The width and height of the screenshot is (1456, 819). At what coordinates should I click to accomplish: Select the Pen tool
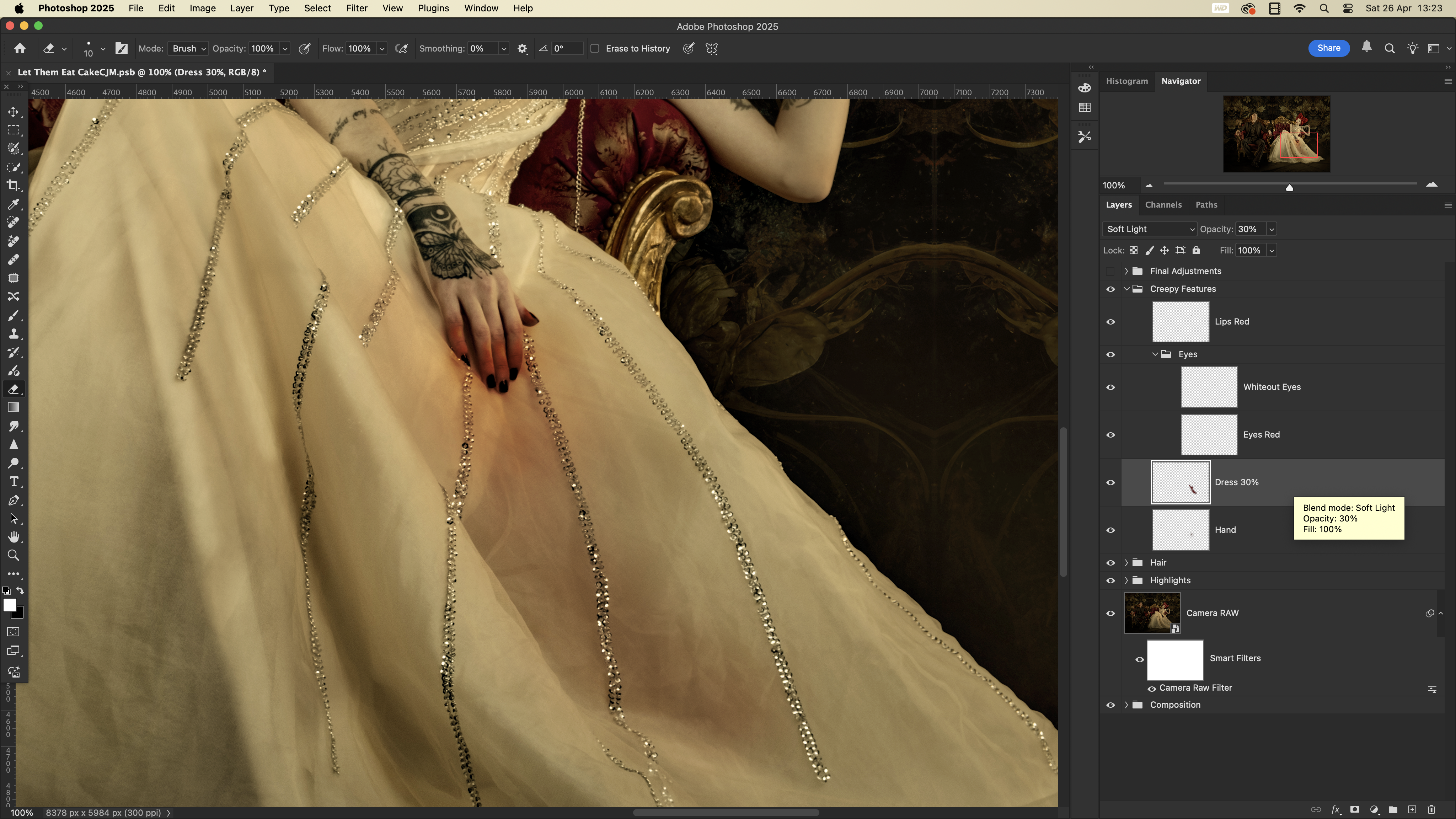click(x=14, y=500)
